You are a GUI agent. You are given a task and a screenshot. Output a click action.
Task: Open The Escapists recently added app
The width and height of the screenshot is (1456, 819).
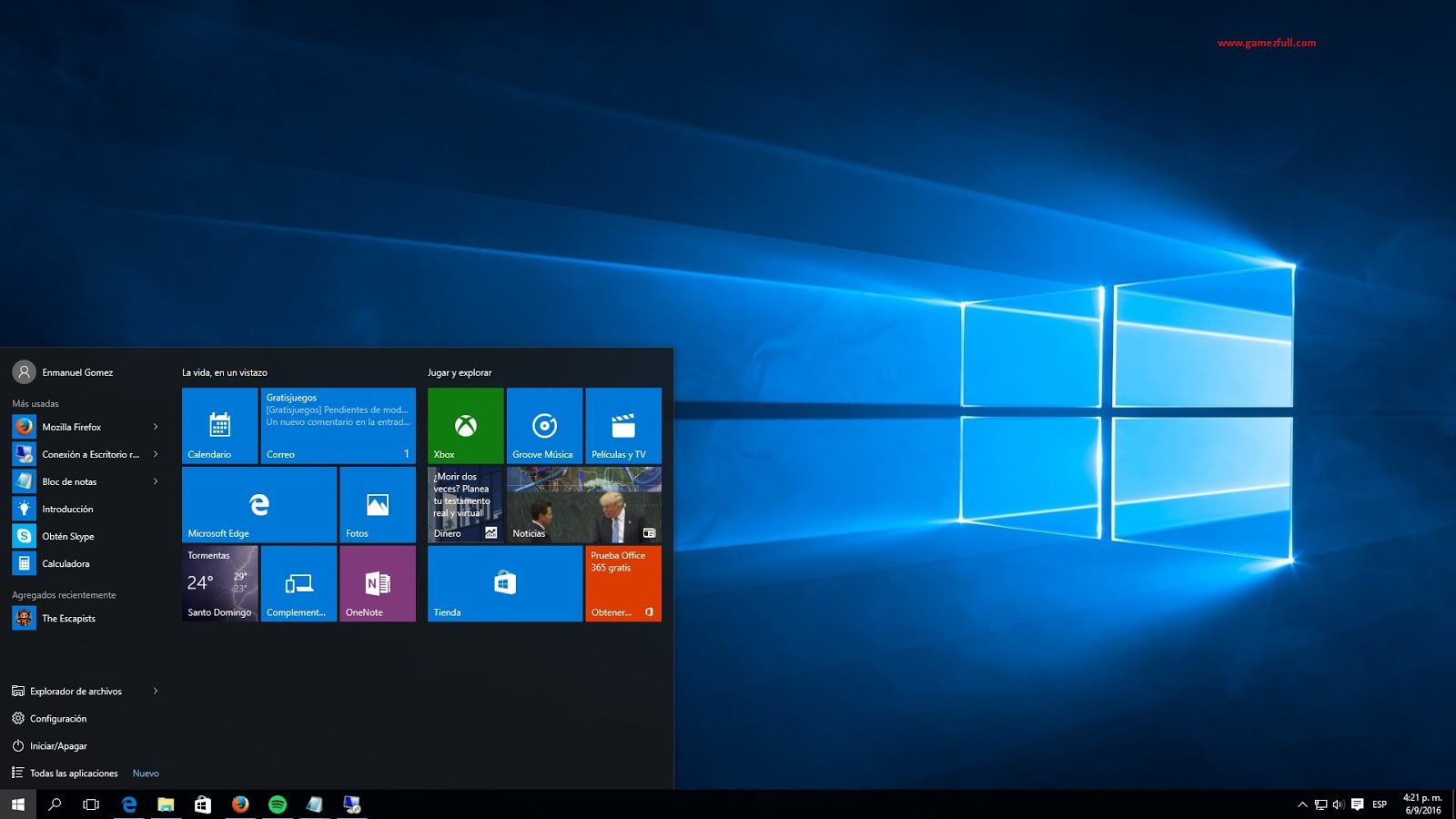coord(86,618)
